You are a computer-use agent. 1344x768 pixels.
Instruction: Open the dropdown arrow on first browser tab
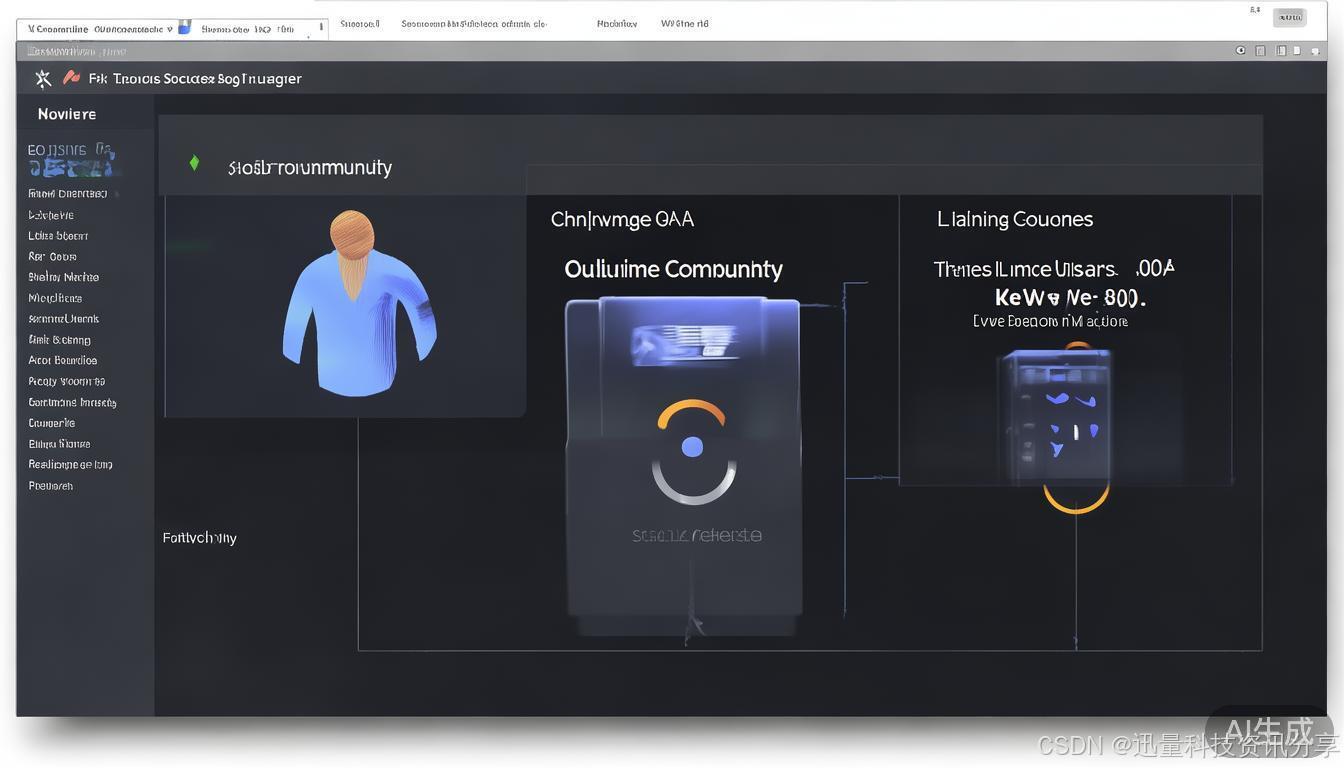[x=170, y=29]
